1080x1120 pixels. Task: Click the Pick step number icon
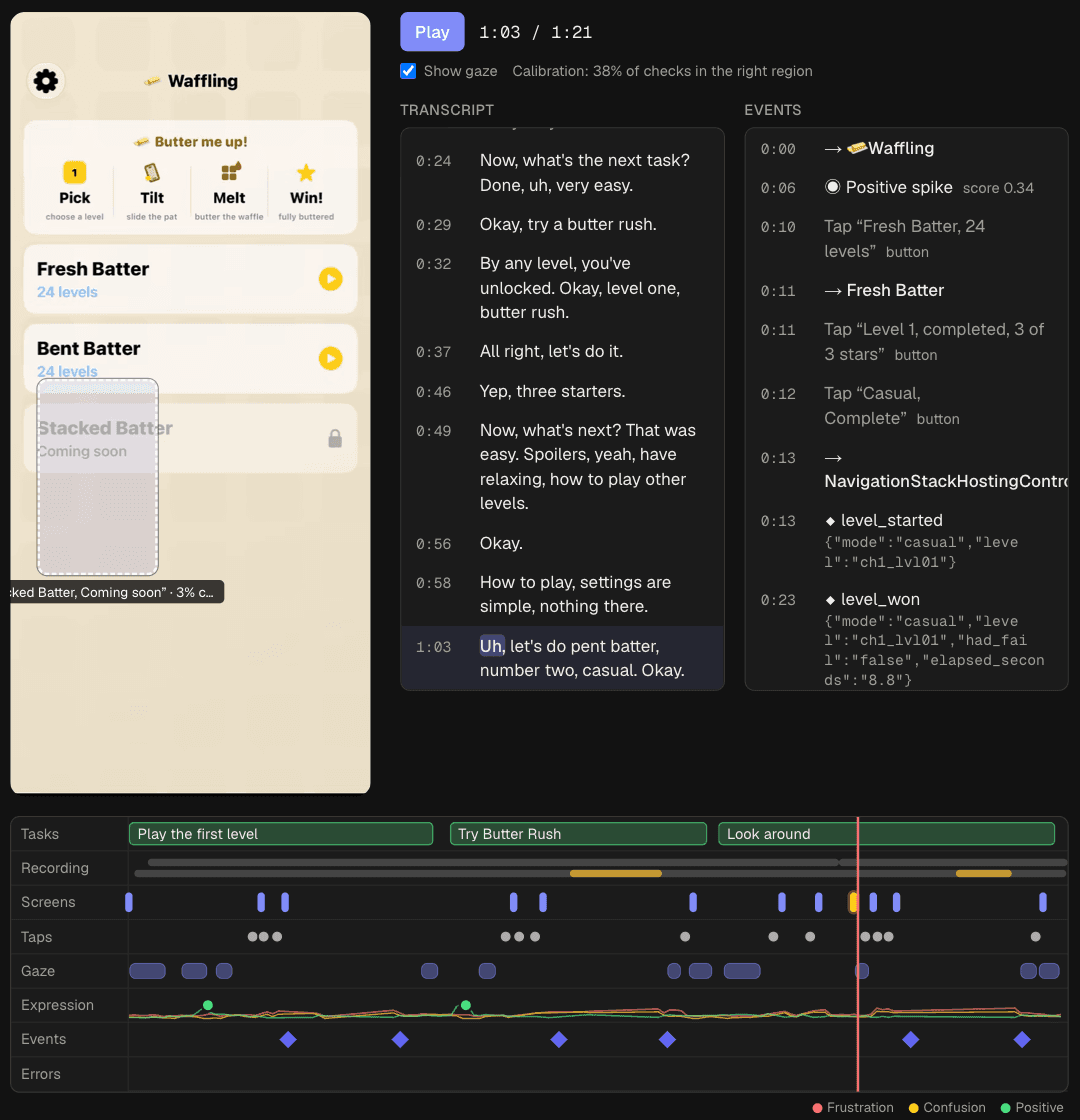74,172
